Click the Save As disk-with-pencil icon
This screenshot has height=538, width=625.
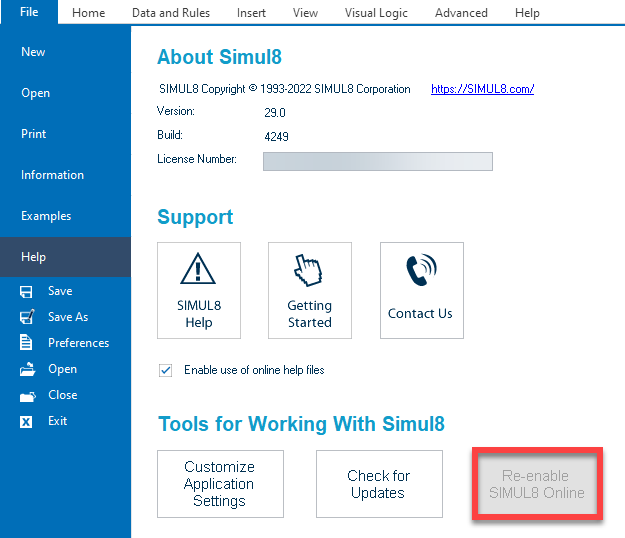[x=27, y=317]
